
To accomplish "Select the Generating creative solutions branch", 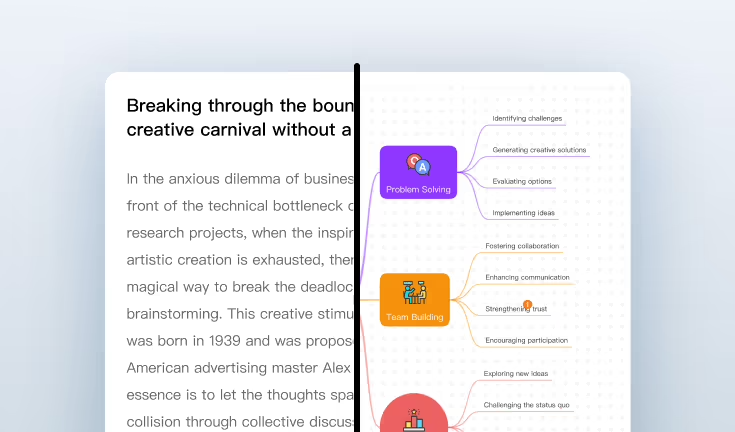I will (x=539, y=150).
